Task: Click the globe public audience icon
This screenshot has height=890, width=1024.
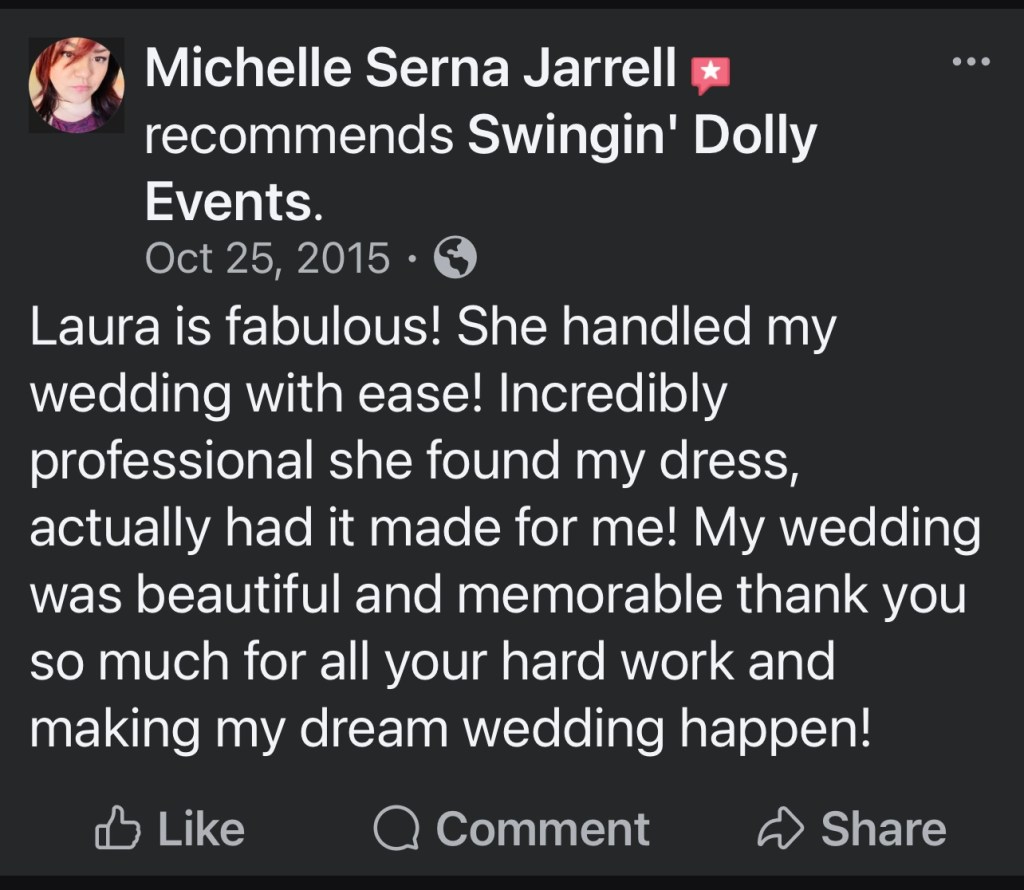Action: coord(455,260)
